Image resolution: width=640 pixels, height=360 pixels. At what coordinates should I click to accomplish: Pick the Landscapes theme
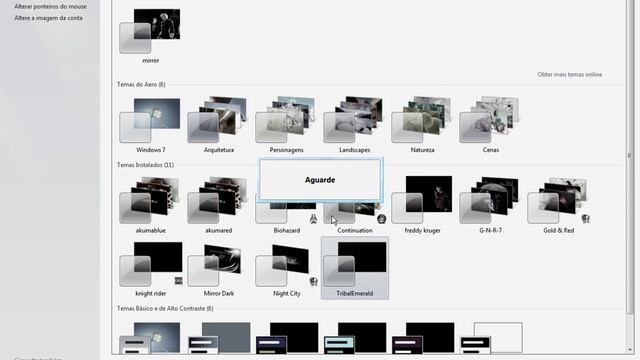[354, 121]
